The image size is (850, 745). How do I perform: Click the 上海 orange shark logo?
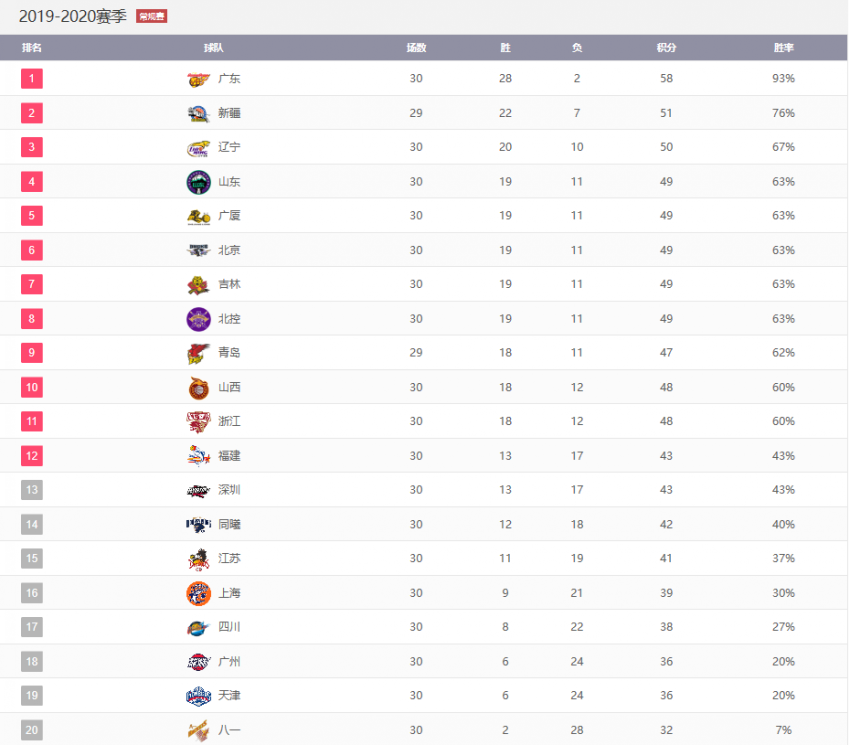pyautogui.click(x=198, y=593)
